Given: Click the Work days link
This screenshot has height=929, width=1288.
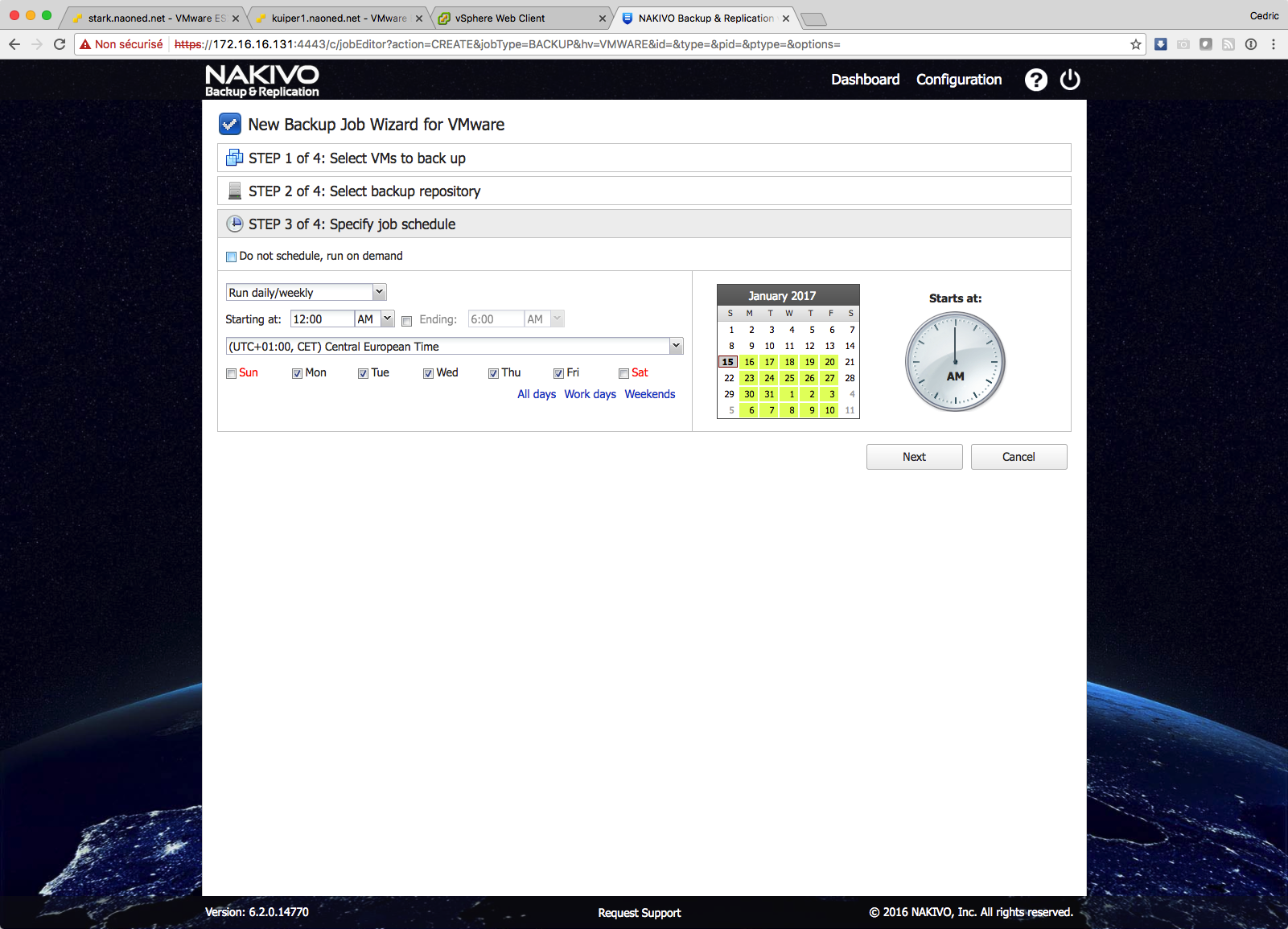Looking at the screenshot, I should 590,394.
